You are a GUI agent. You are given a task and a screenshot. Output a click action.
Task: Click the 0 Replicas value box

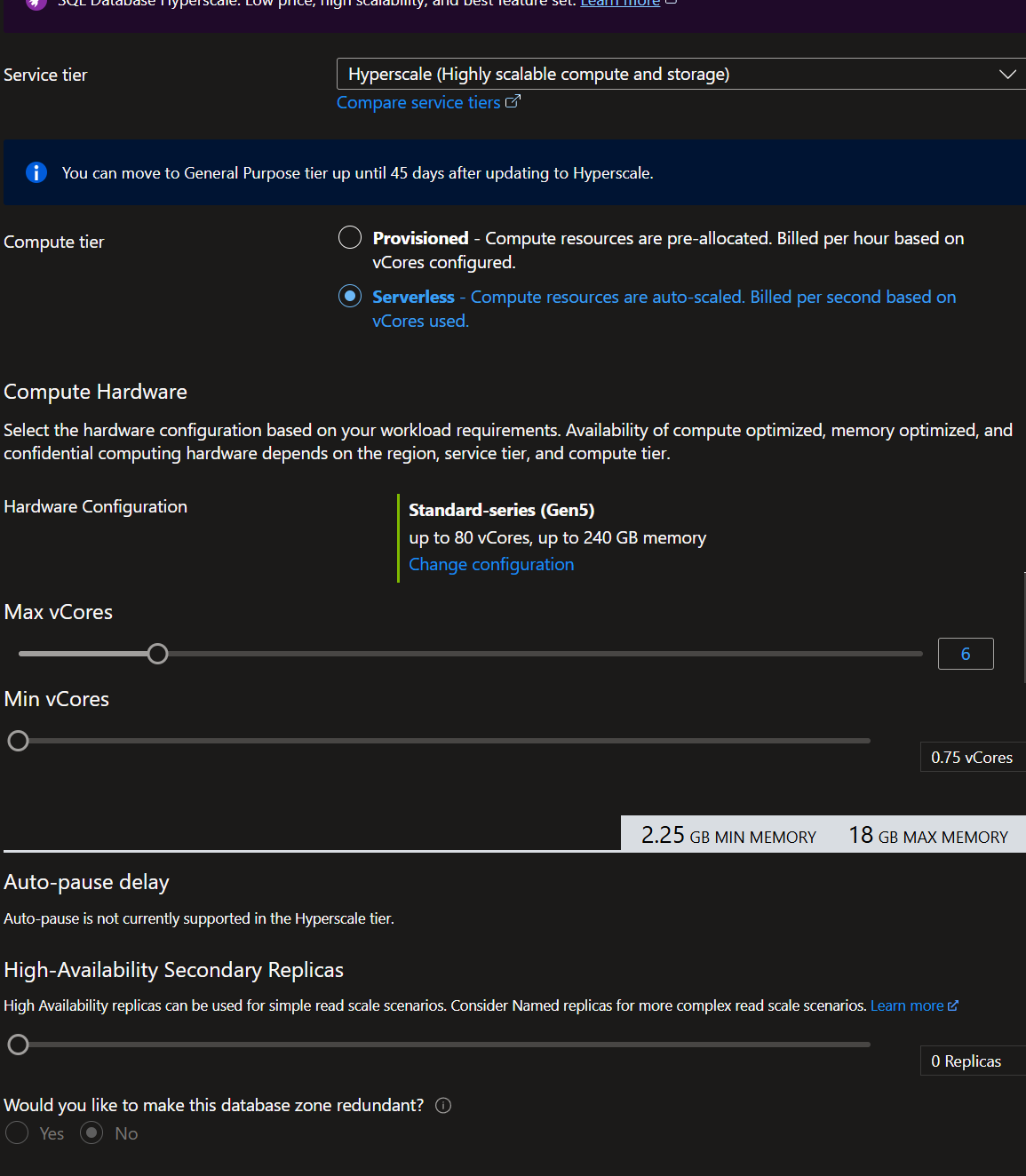[x=972, y=1061]
